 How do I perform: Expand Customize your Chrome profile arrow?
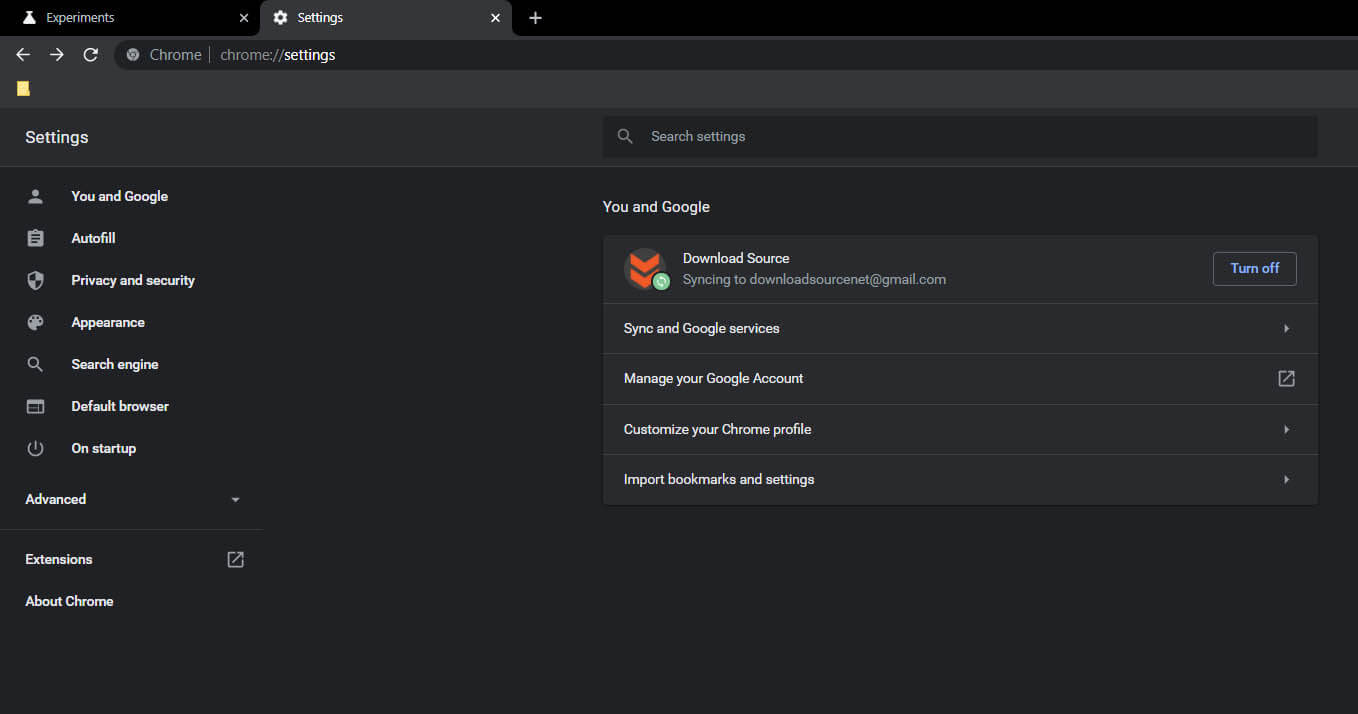(1286, 429)
